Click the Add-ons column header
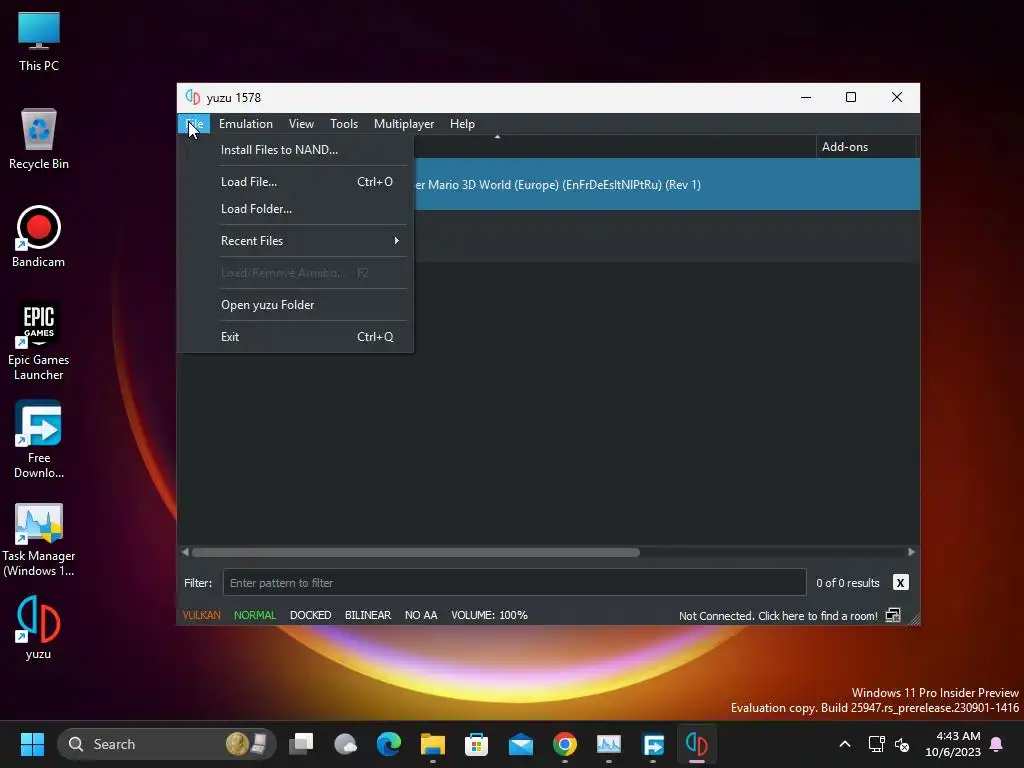 click(866, 147)
